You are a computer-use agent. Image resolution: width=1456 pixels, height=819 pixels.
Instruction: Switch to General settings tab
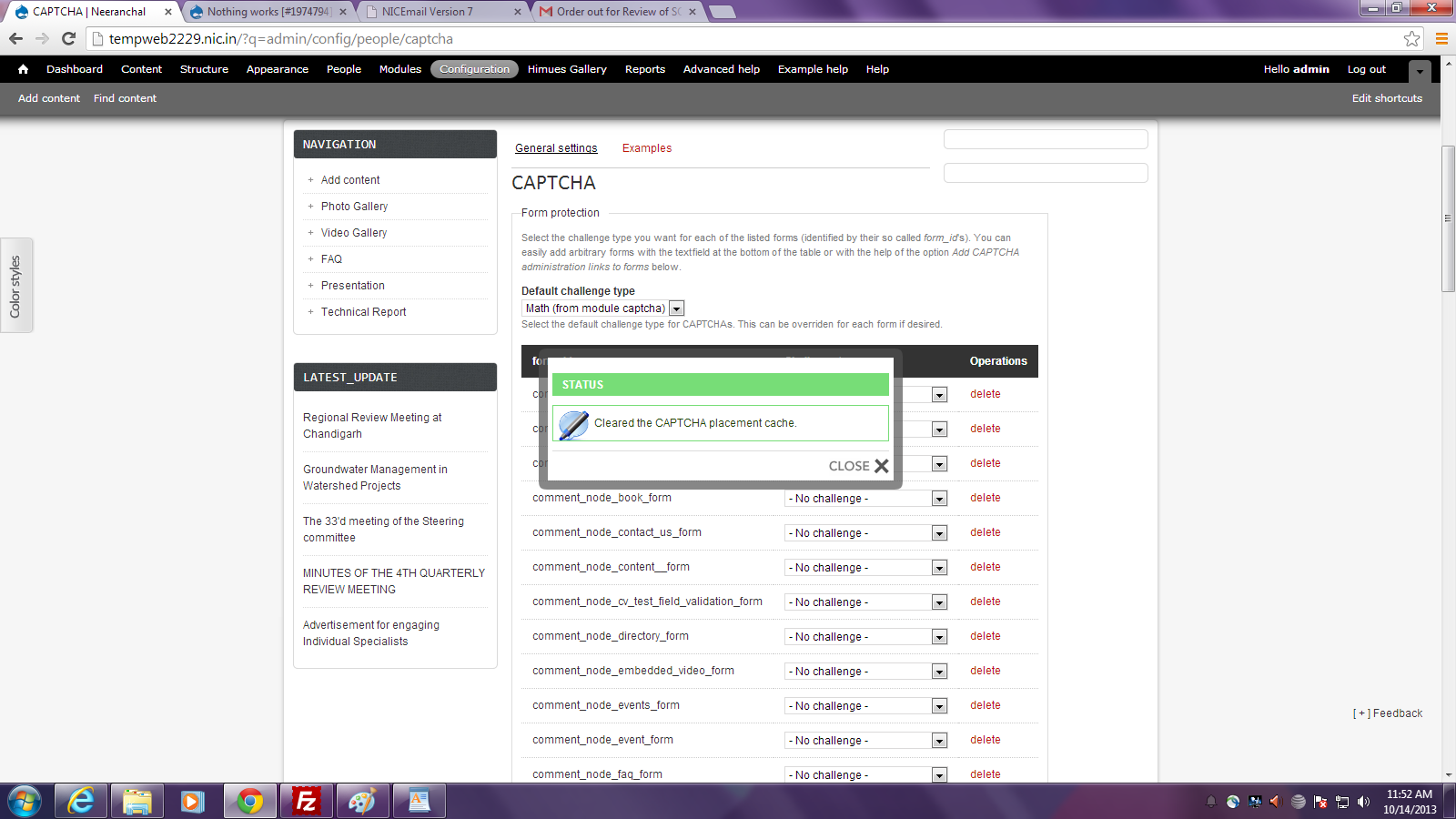point(556,148)
